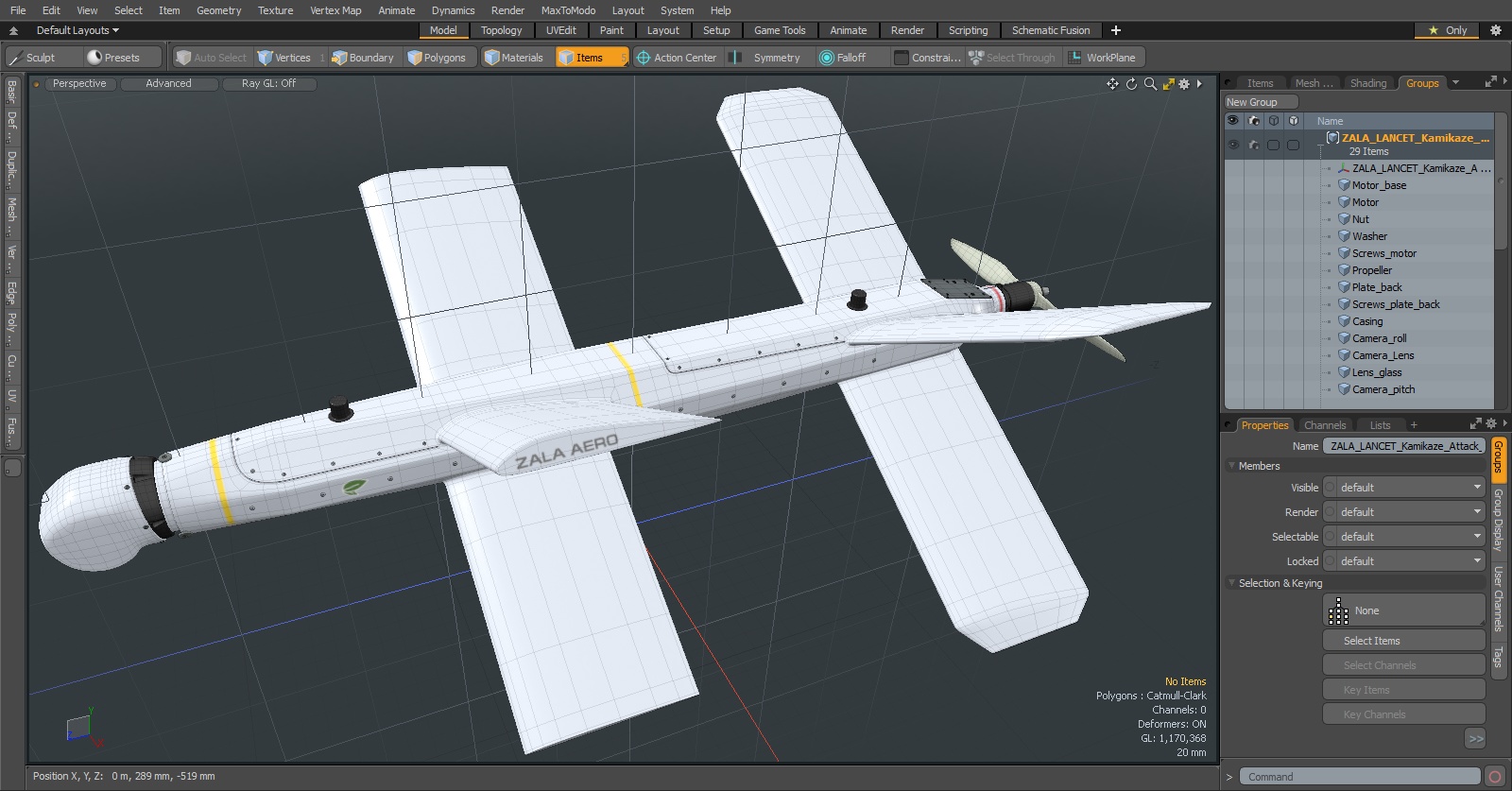Click the viewport zoom magnifier icon
The height and width of the screenshot is (791, 1512).
coord(1150,84)
